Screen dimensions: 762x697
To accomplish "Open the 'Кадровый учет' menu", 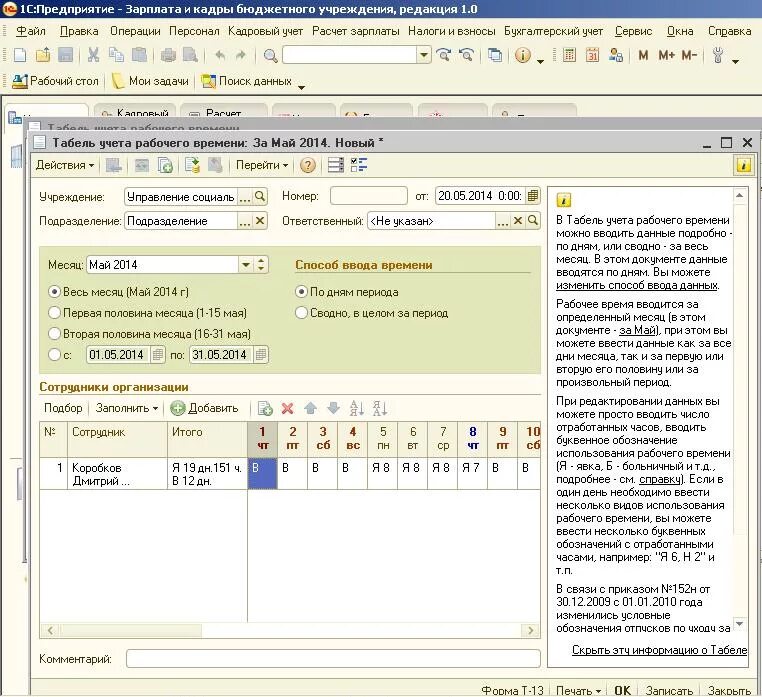I will point(265,31).
